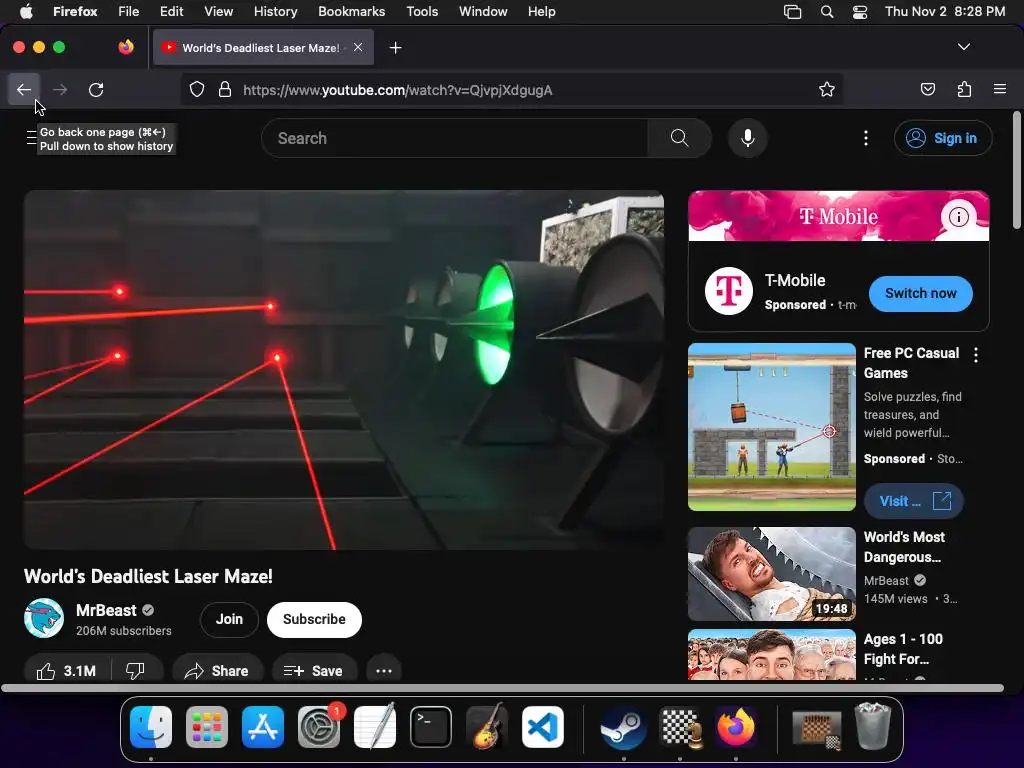The width and height of the screenshot is (1024, 768).
Task: Open the Firefox File menu
Action: pyautogui.click(x=129, y=11)
